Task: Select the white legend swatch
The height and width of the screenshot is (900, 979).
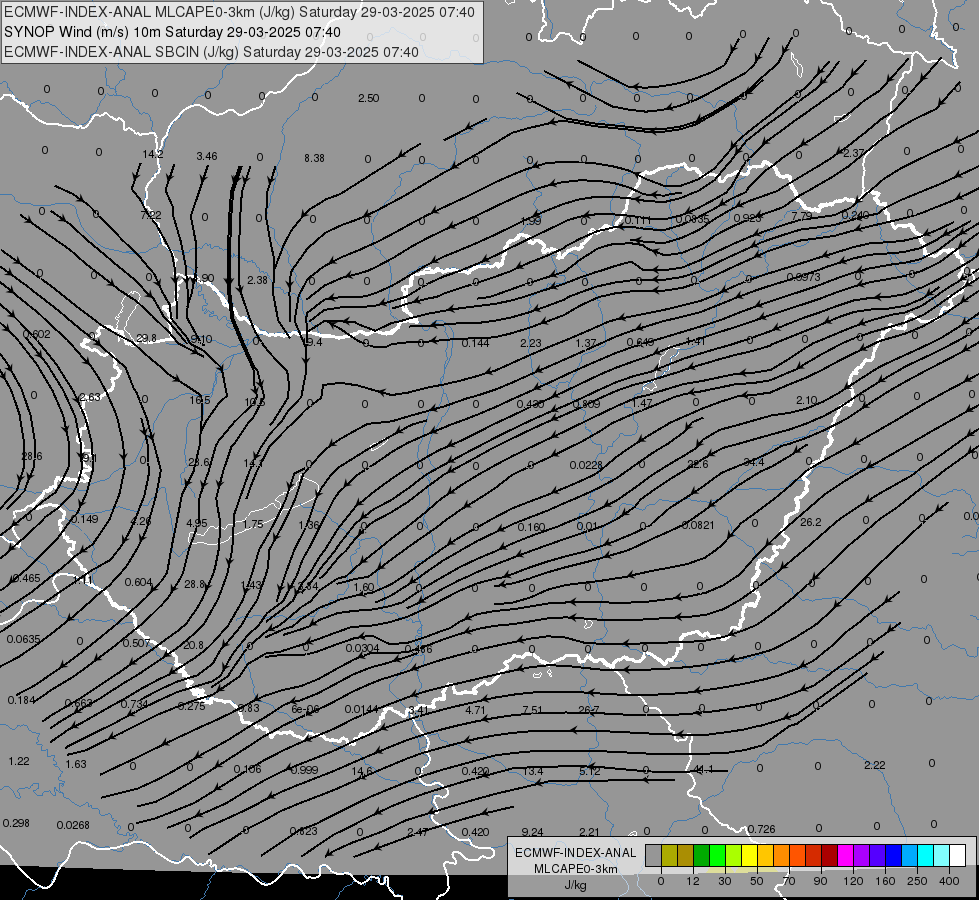Action: click(958, 855)
